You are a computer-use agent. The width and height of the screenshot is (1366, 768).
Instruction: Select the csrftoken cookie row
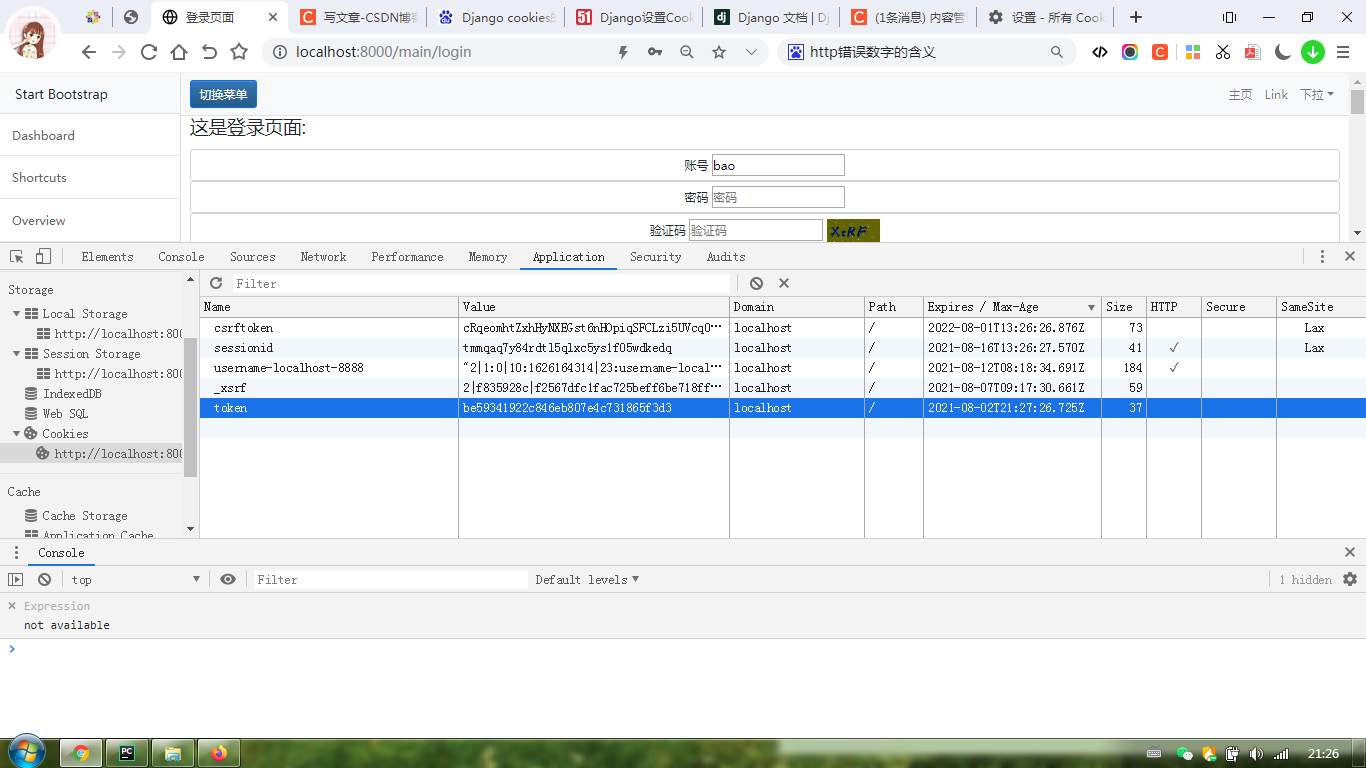(x=782, y=328)
